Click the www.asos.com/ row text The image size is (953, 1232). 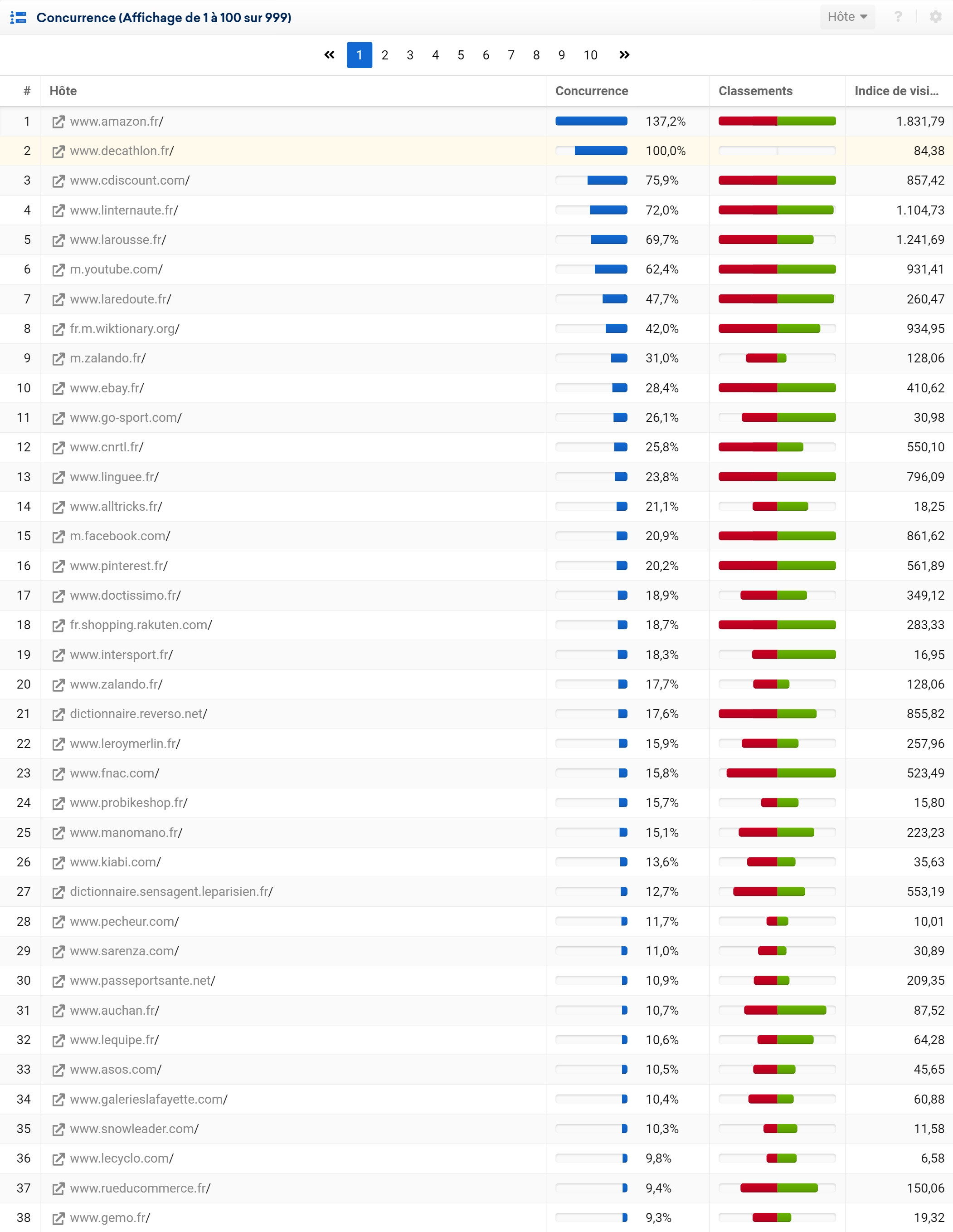coord(116,1070)
